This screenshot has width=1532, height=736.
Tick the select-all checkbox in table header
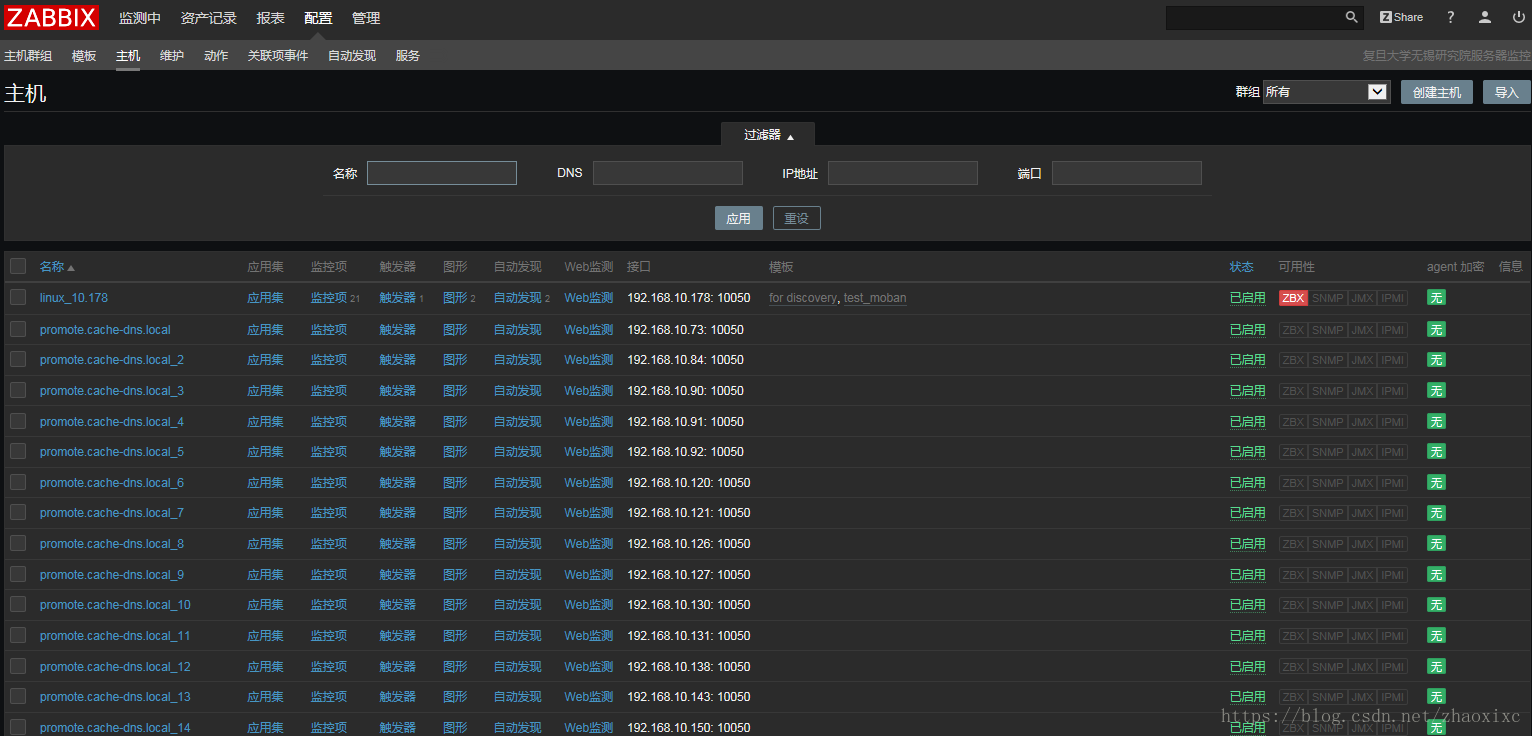tap(18, 266)
